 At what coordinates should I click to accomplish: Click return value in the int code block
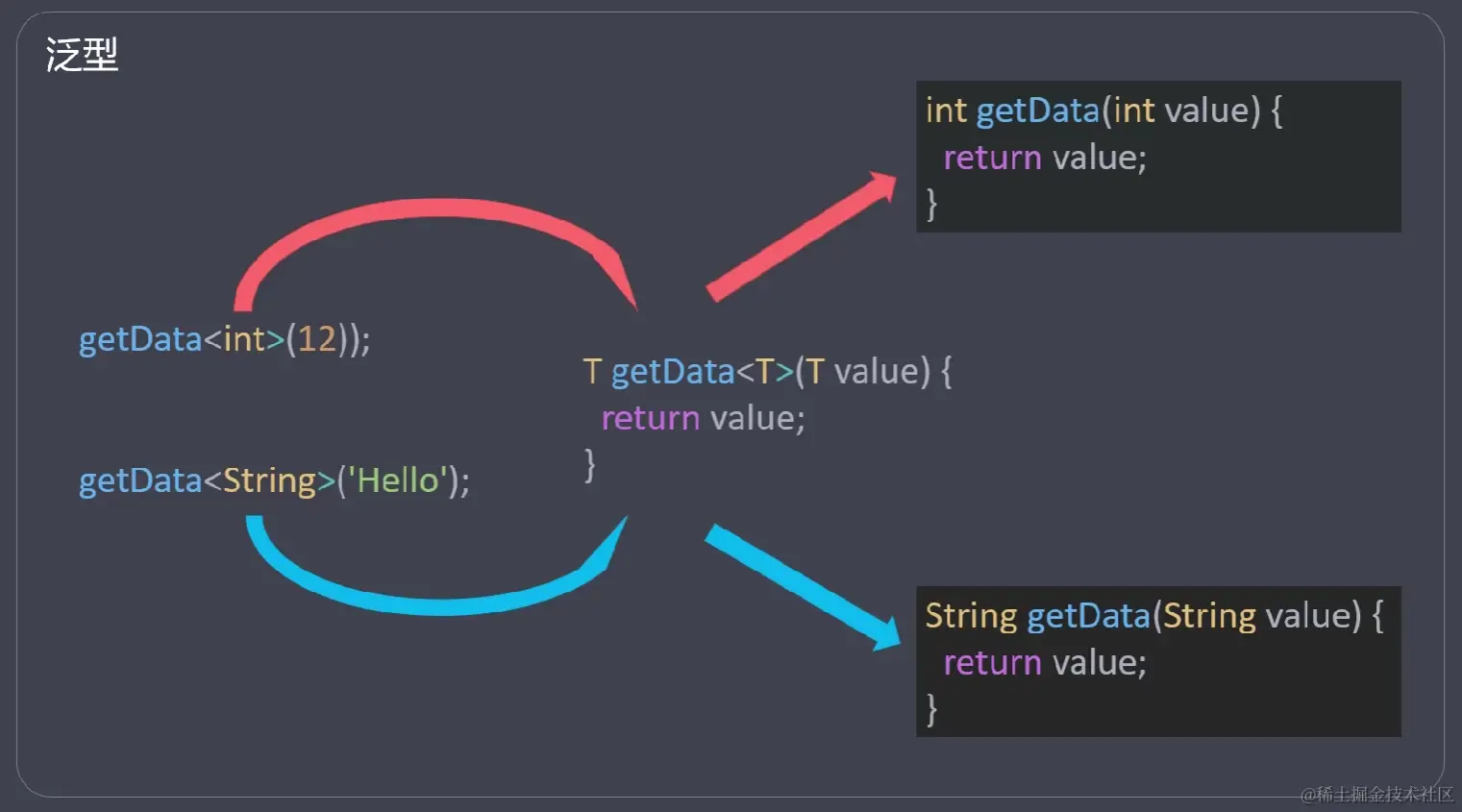pos(1045,158)
